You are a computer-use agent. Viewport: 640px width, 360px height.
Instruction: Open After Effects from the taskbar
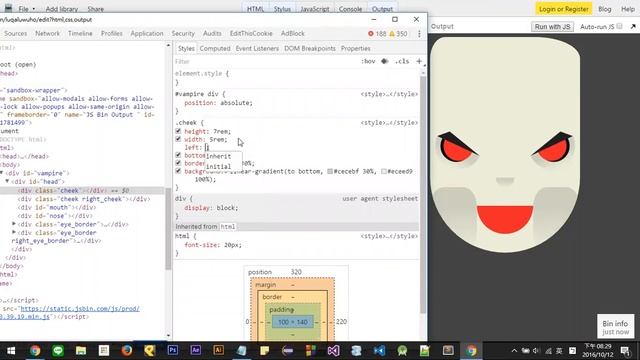196,351
